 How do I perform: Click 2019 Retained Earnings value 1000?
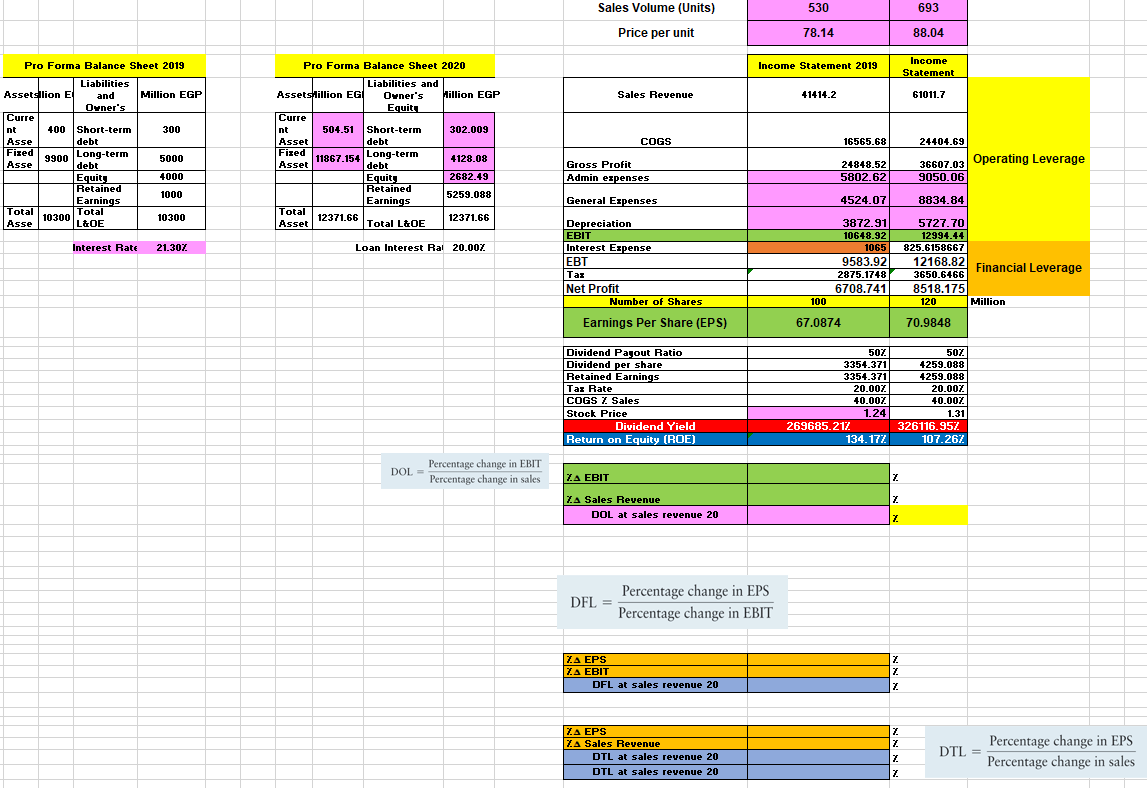click(x=171, y=195)
